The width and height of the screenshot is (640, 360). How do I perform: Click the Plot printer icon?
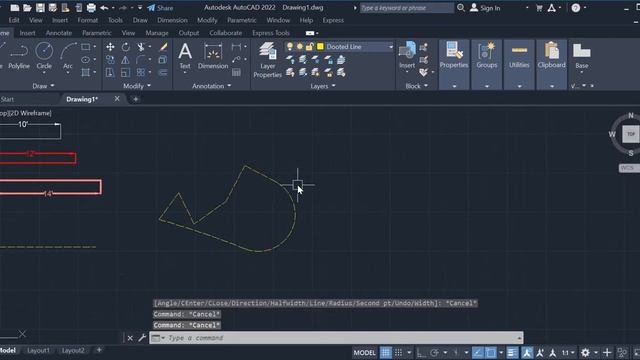[91, 8]
